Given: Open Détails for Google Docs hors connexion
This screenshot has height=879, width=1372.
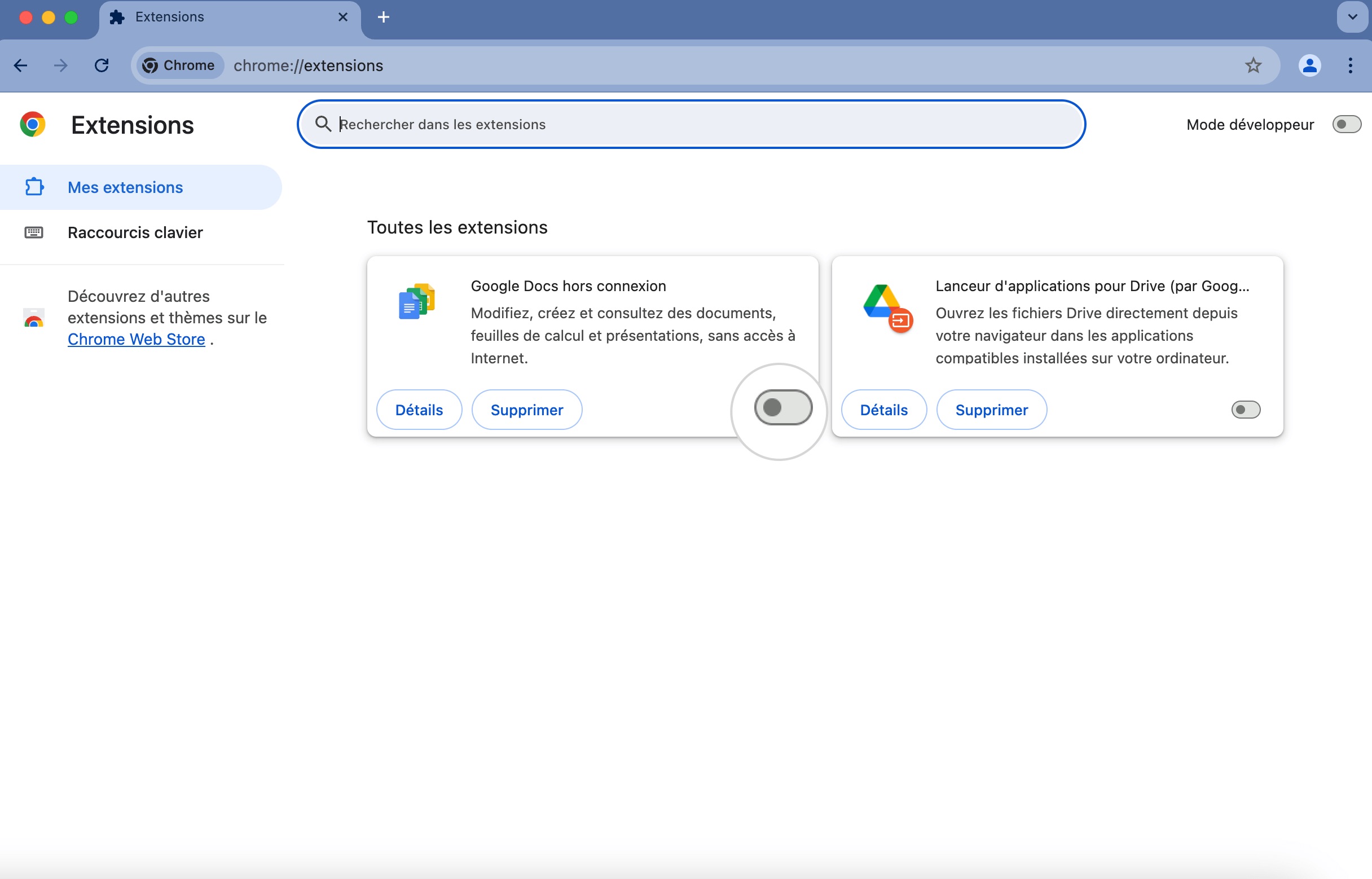Looking at the screenshot, I should [x=419, y=410].
